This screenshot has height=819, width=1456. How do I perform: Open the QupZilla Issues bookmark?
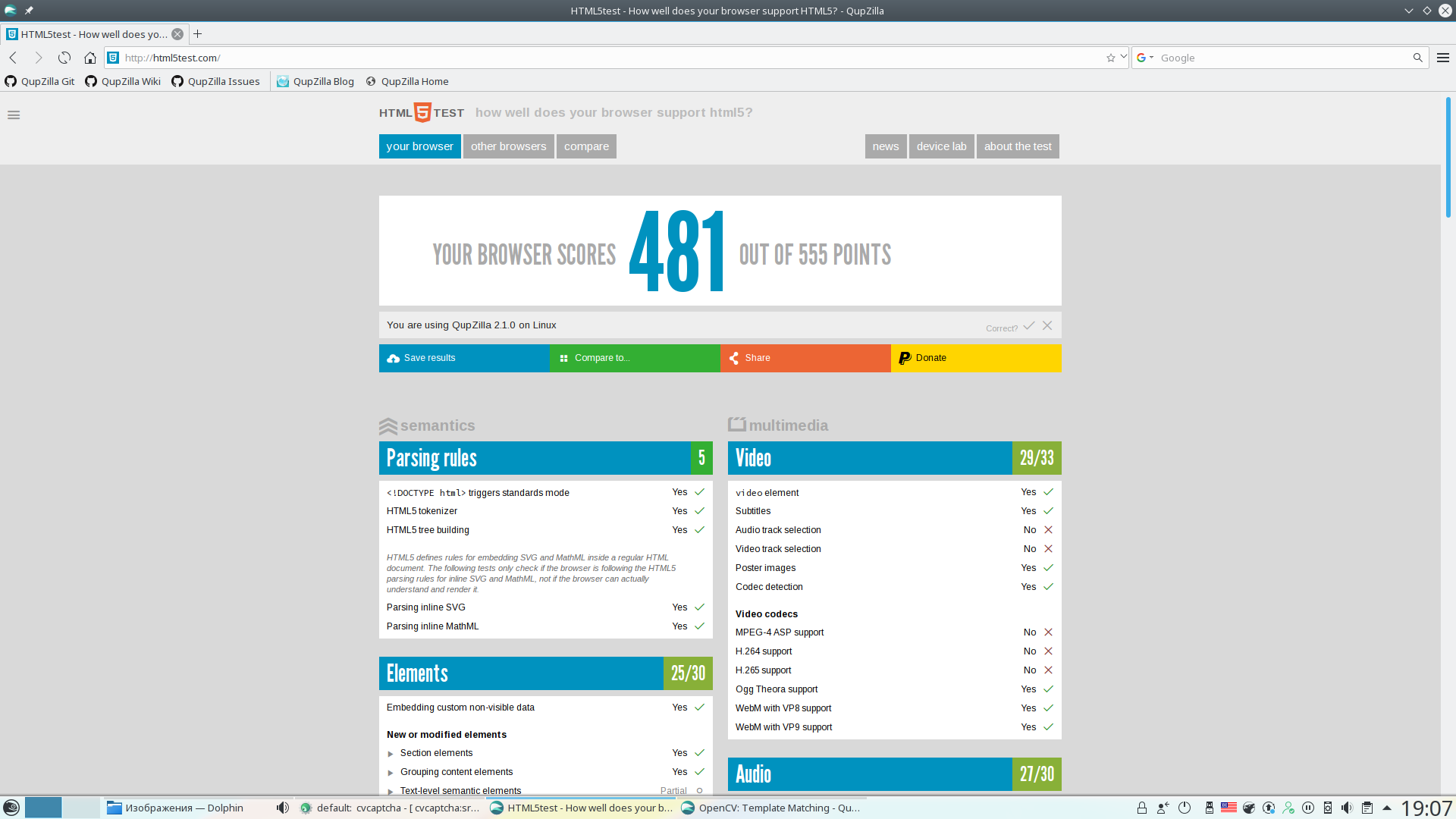pos(216,81)
